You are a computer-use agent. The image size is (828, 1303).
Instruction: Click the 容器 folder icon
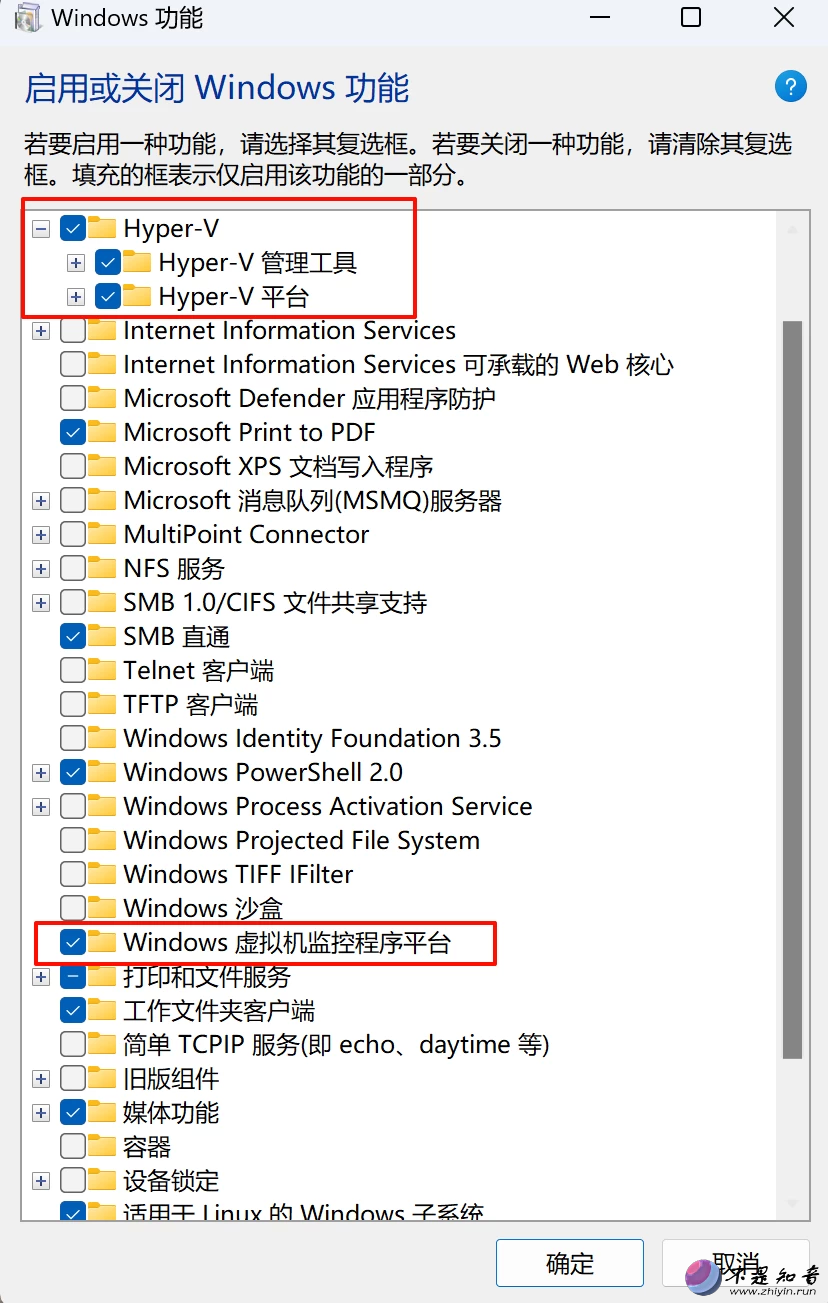coord(102,1146)
